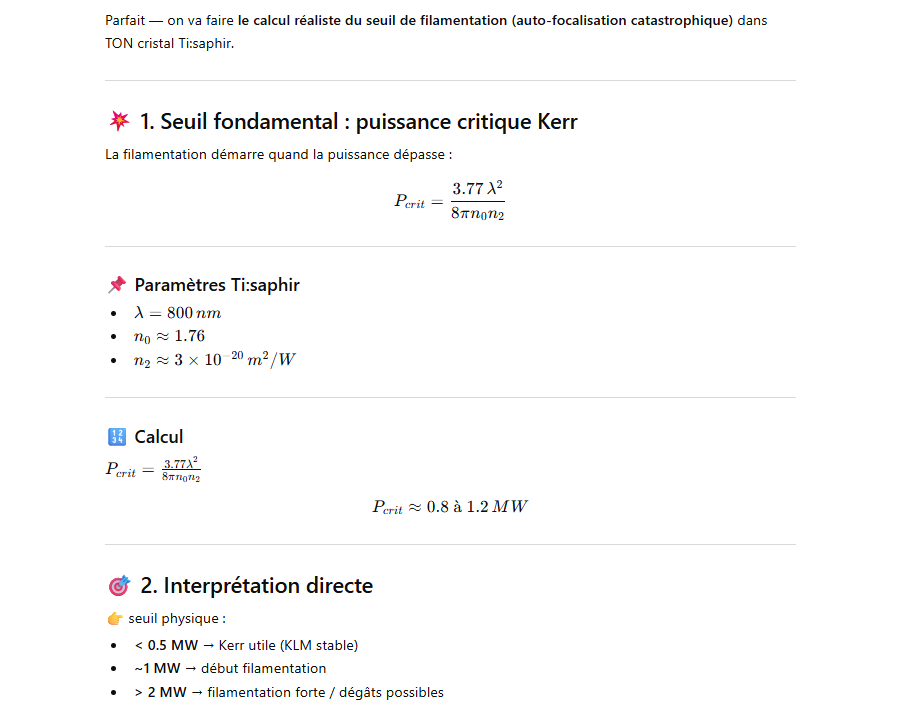Click the 'Calcul' heading text

[x=159, y=437]
